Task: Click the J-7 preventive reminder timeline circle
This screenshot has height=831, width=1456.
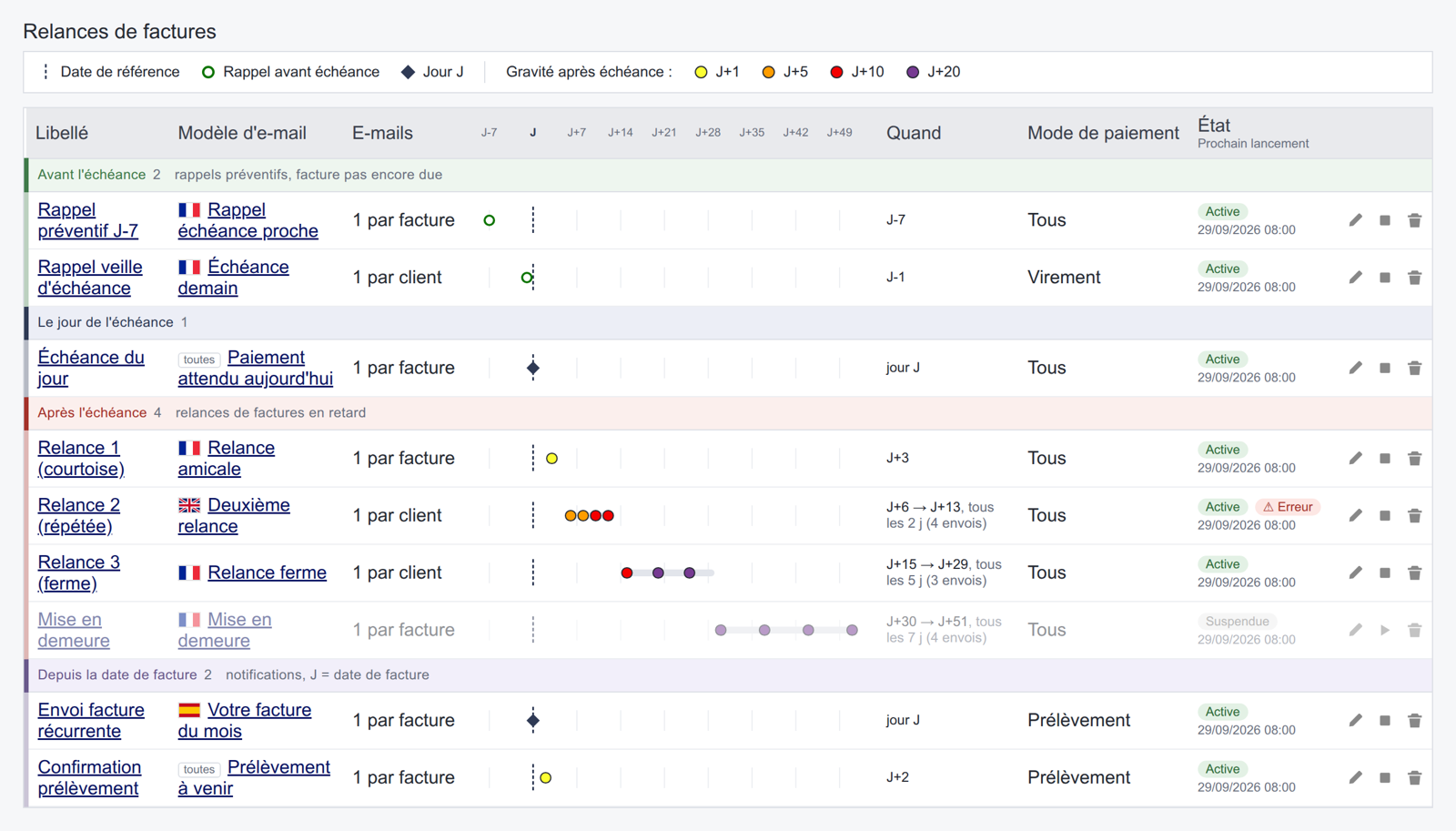Action: (x=490, y=220)
